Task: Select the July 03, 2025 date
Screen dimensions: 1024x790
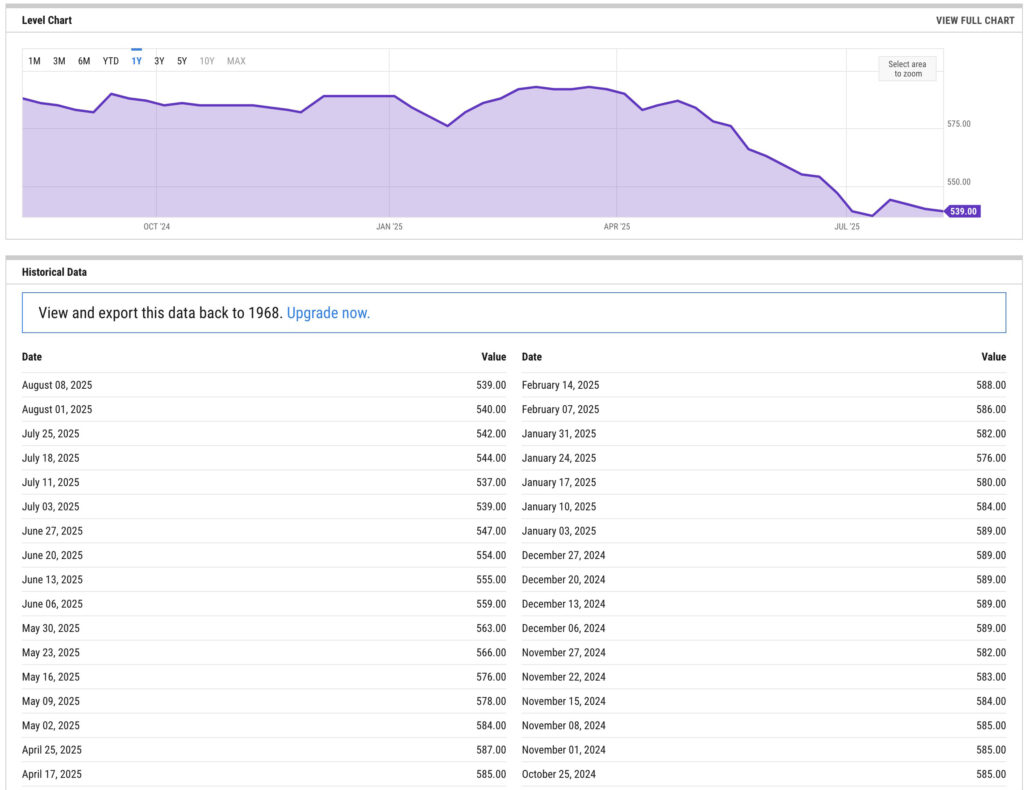Action: [50, 507]
